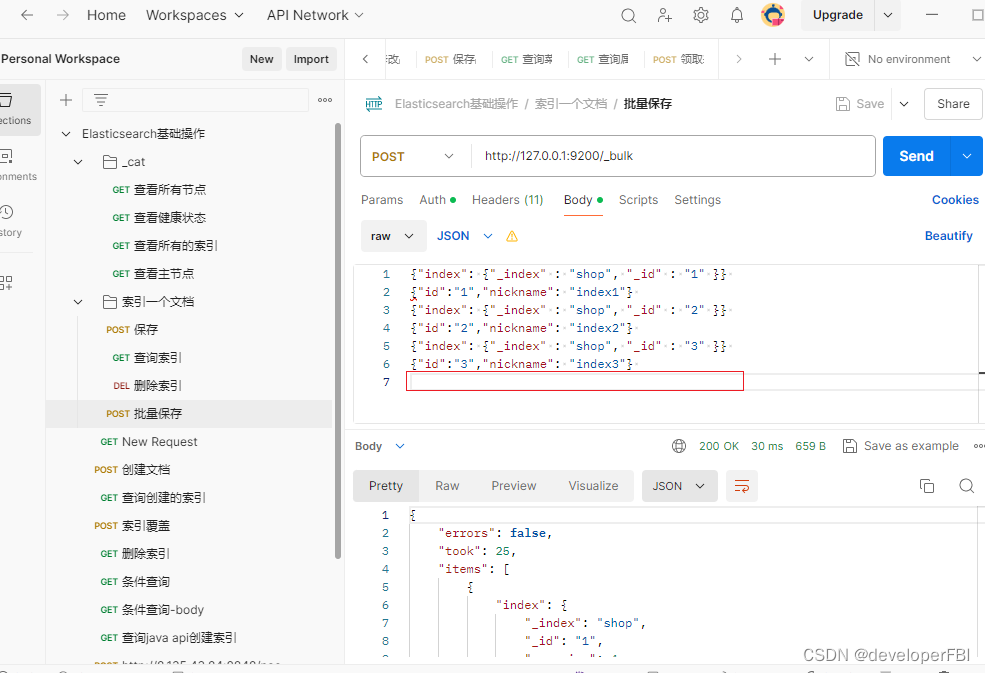Open the Workspaces dropdown
The height and width of the screenshot is (673, 985).
[194, 15]
